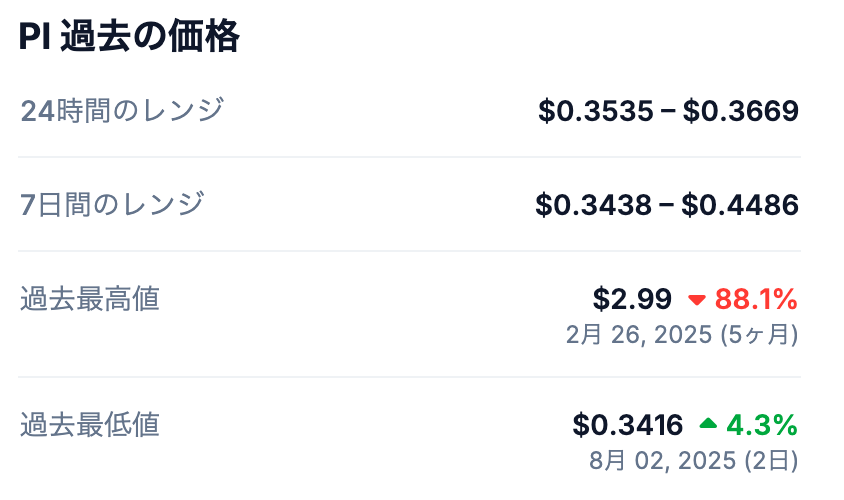Click the red down arrow beside 88.1%

tap(697, 300)
